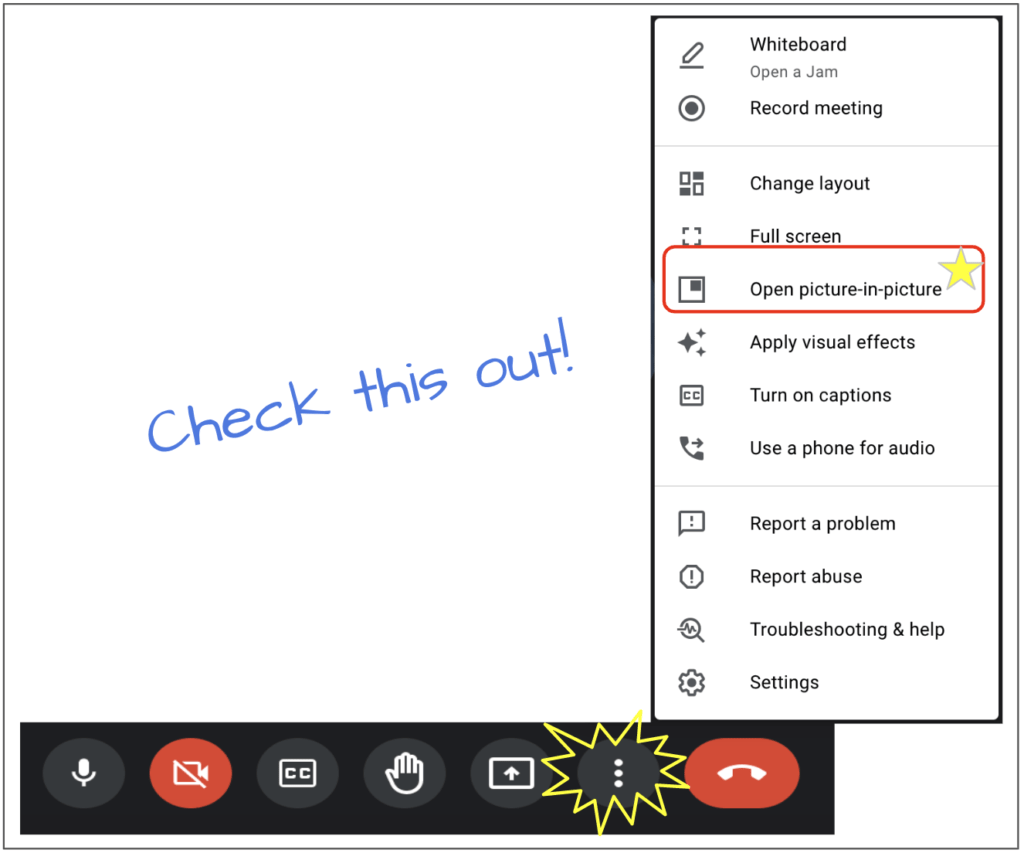Click the Settings gear icon

click(x=691, y=681)
